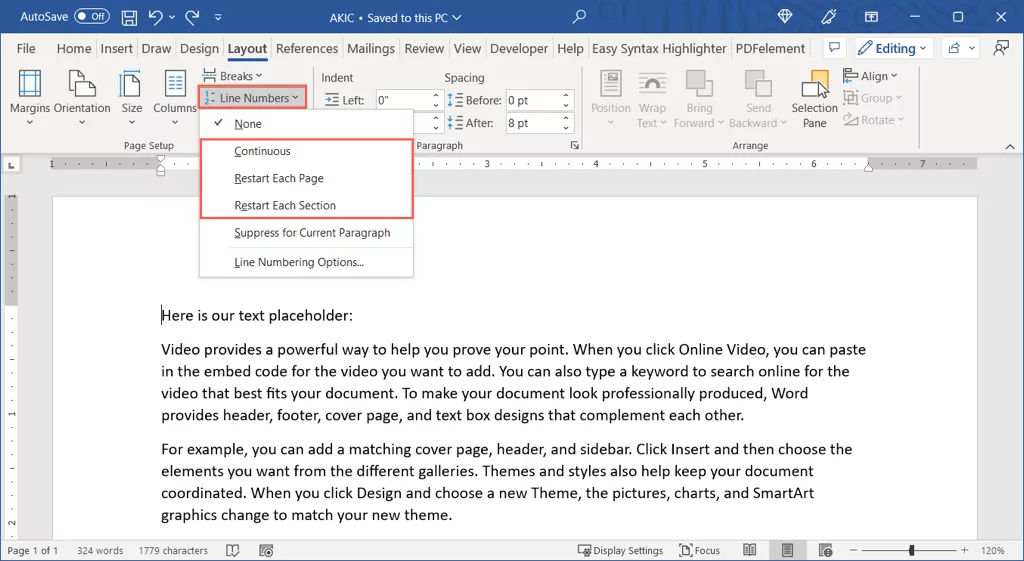Viewport: 1024px width, 561px height.
Task: Click the diamond Premium icon
Action: tap(785, 17)
